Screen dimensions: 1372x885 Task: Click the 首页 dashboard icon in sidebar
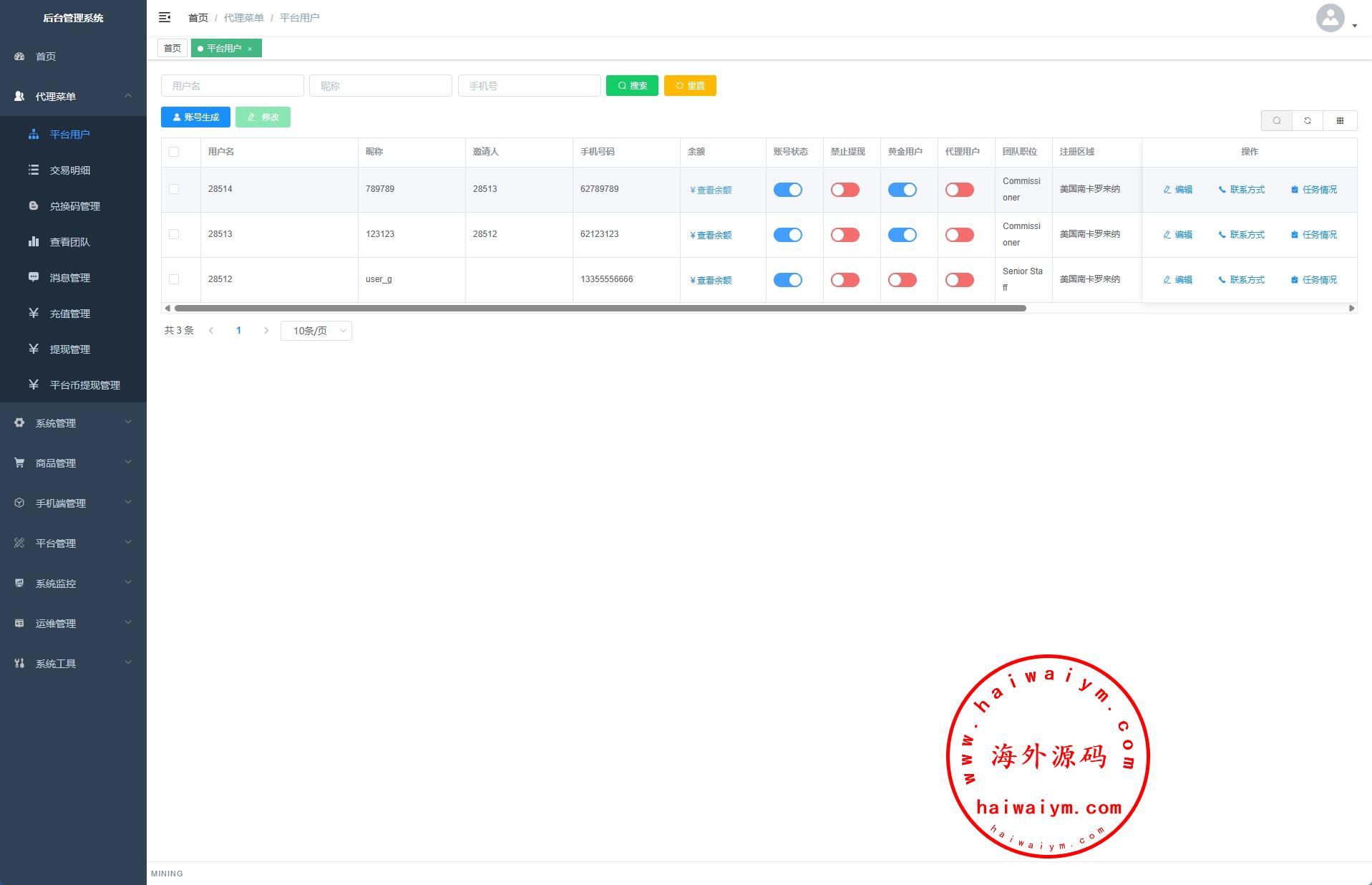pos(19,57)
